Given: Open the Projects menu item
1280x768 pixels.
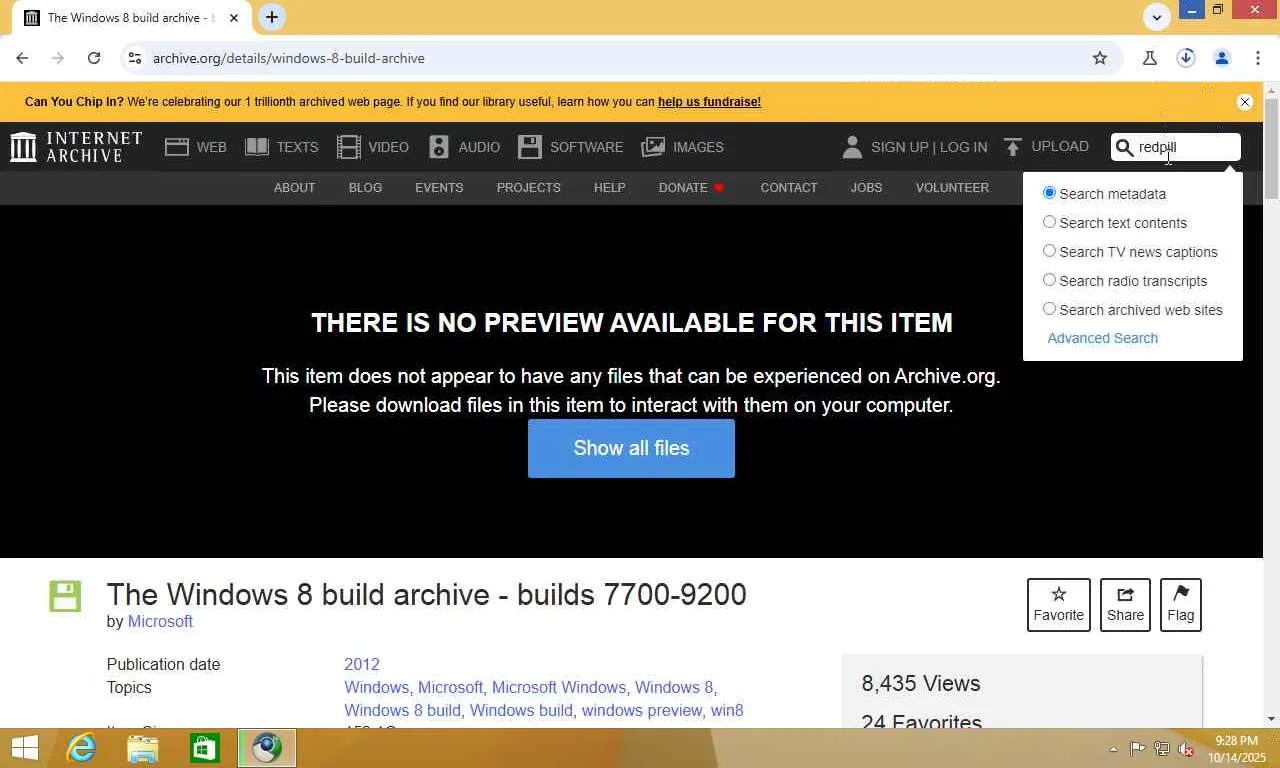Looking at the screenshot, I should (528, 187).
